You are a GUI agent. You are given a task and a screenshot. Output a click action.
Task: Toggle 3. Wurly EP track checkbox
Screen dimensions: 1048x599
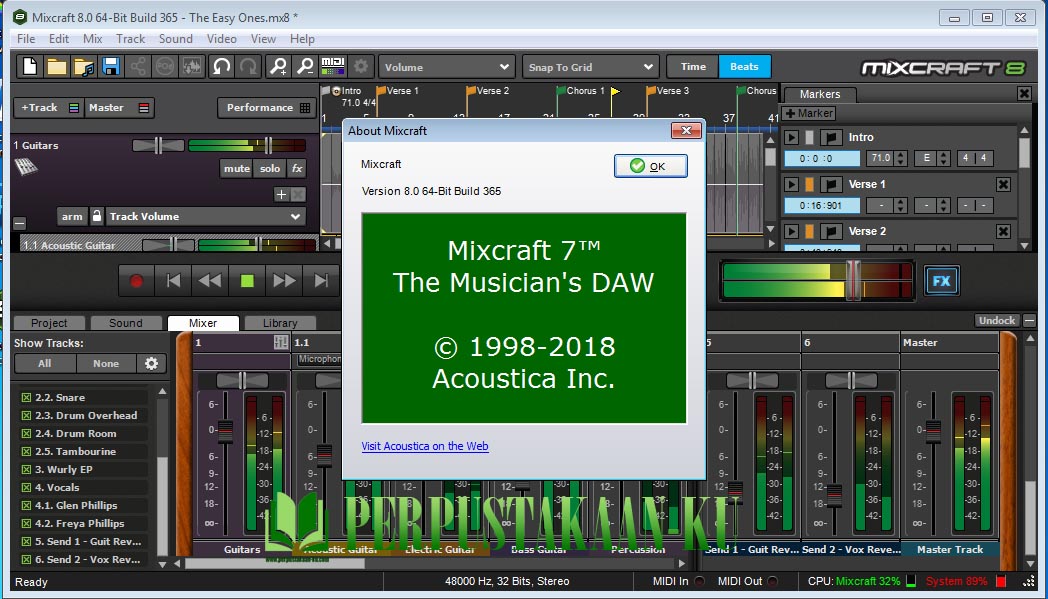click(27, 469)
